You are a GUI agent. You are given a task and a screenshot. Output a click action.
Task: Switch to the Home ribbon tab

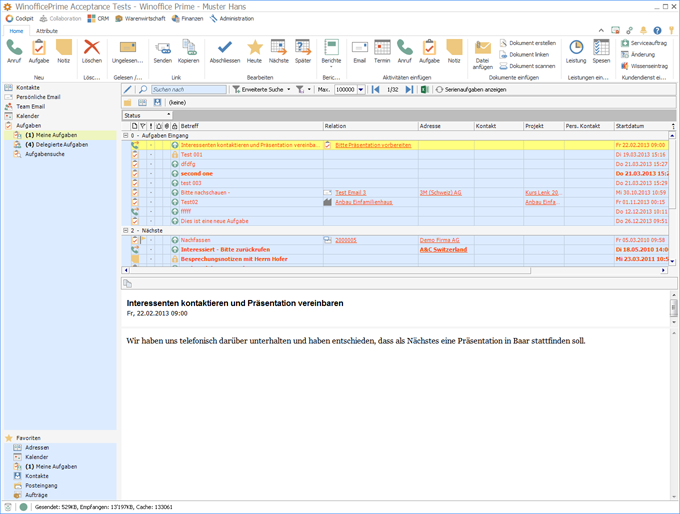pyautogui.click(x=16, y=31)
